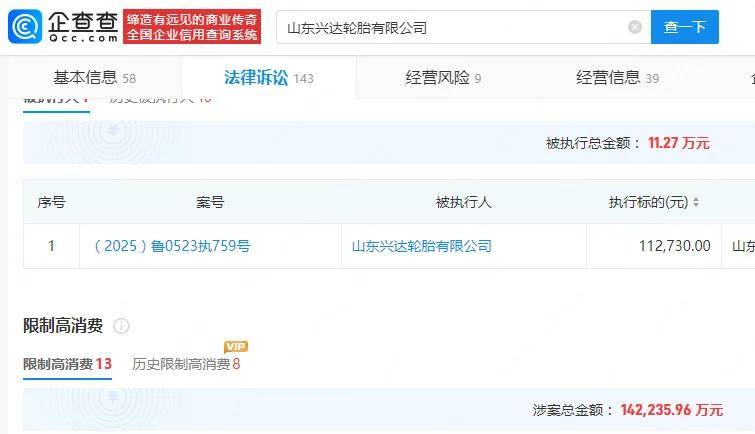The width and height of the screenshot is (755, 434).
Task: Click the 企查查 brand name text
Action: (x=83, y=21)
